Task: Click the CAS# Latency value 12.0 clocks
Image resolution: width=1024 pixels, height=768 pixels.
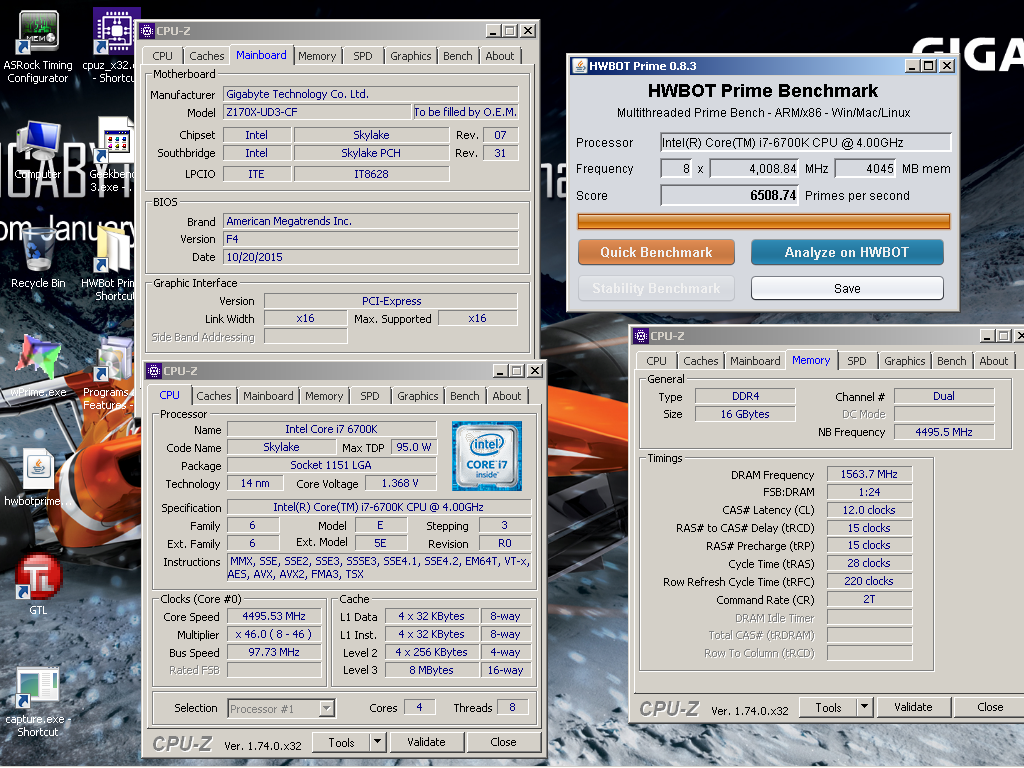Action: pyautogui.click(x=869, y=510)
